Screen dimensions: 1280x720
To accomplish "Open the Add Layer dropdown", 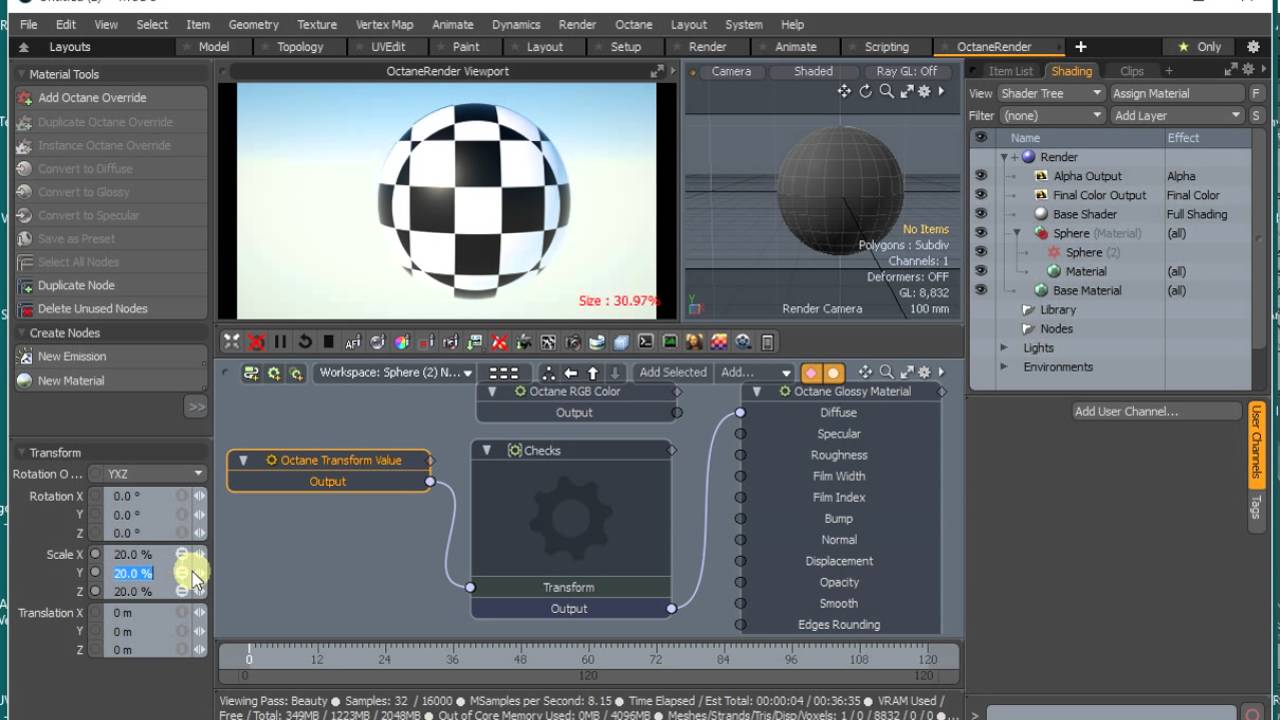I will [1177, 115].
